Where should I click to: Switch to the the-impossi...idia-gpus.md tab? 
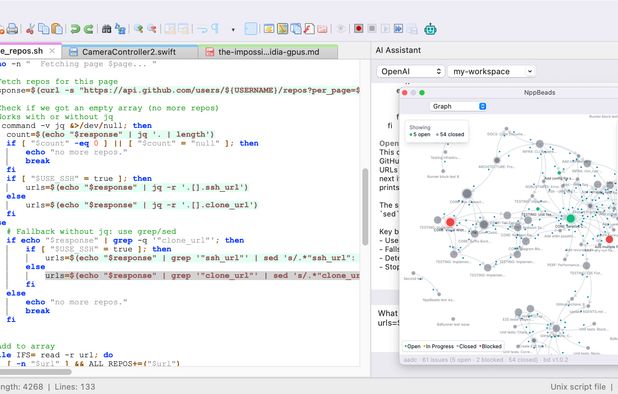click(268, 52)
